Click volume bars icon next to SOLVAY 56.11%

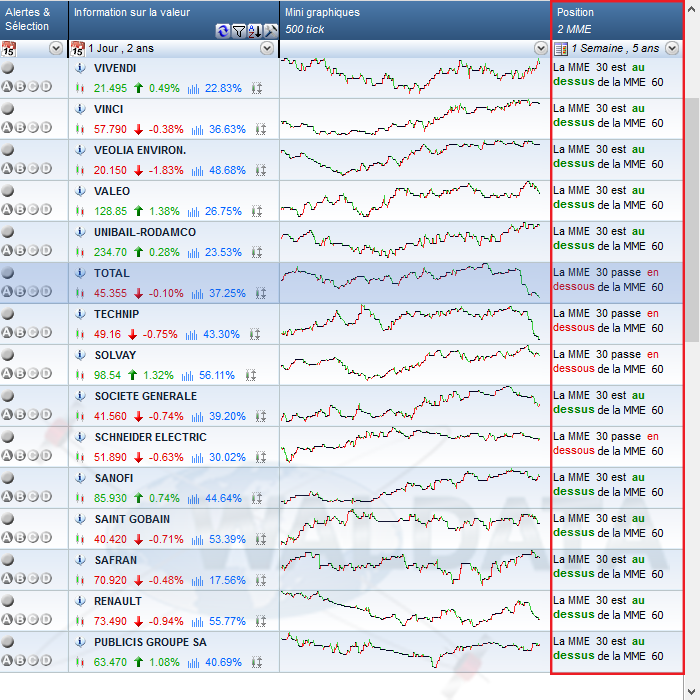point(188,375)
